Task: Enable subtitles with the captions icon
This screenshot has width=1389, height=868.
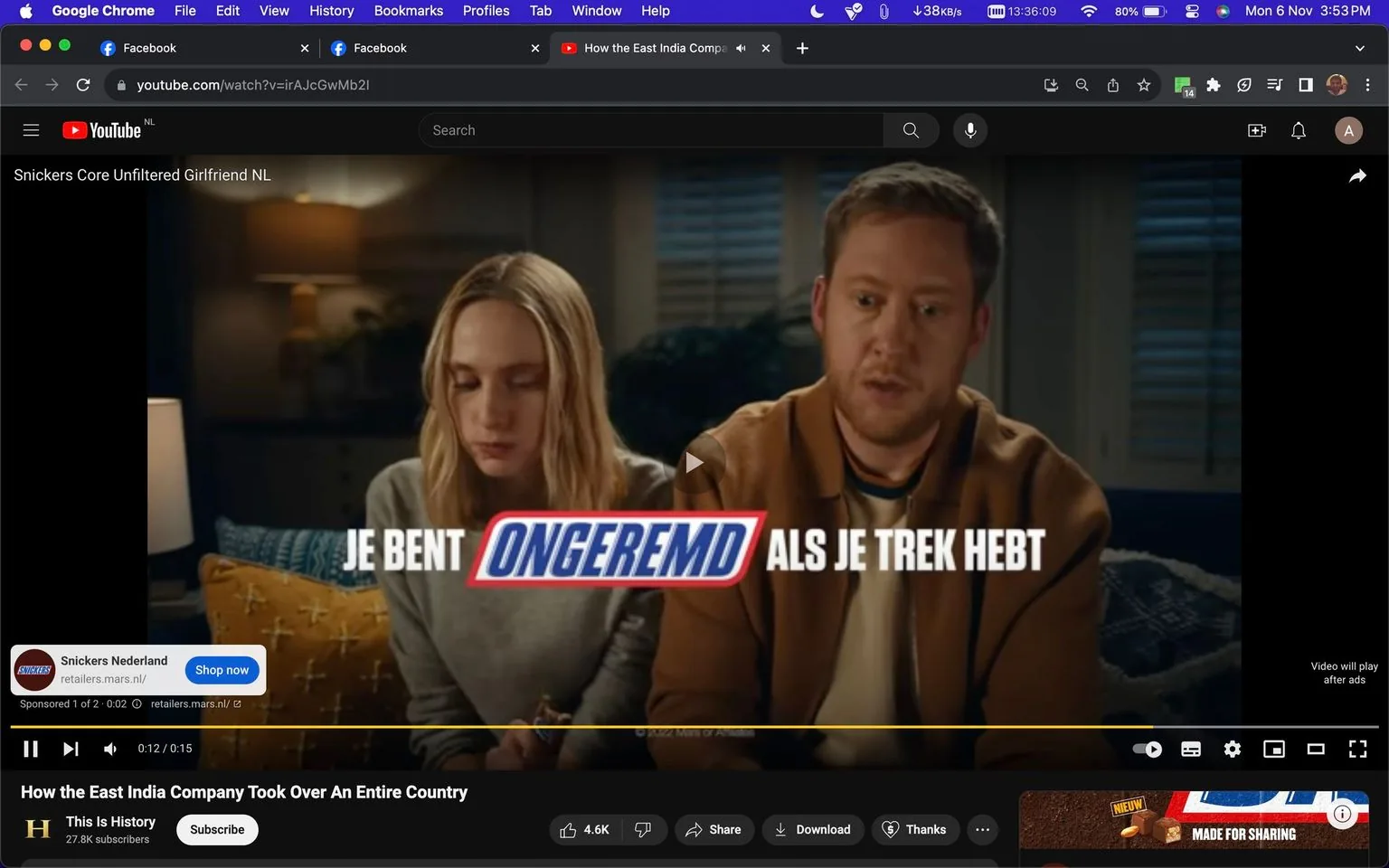Action: (1190, 749)
